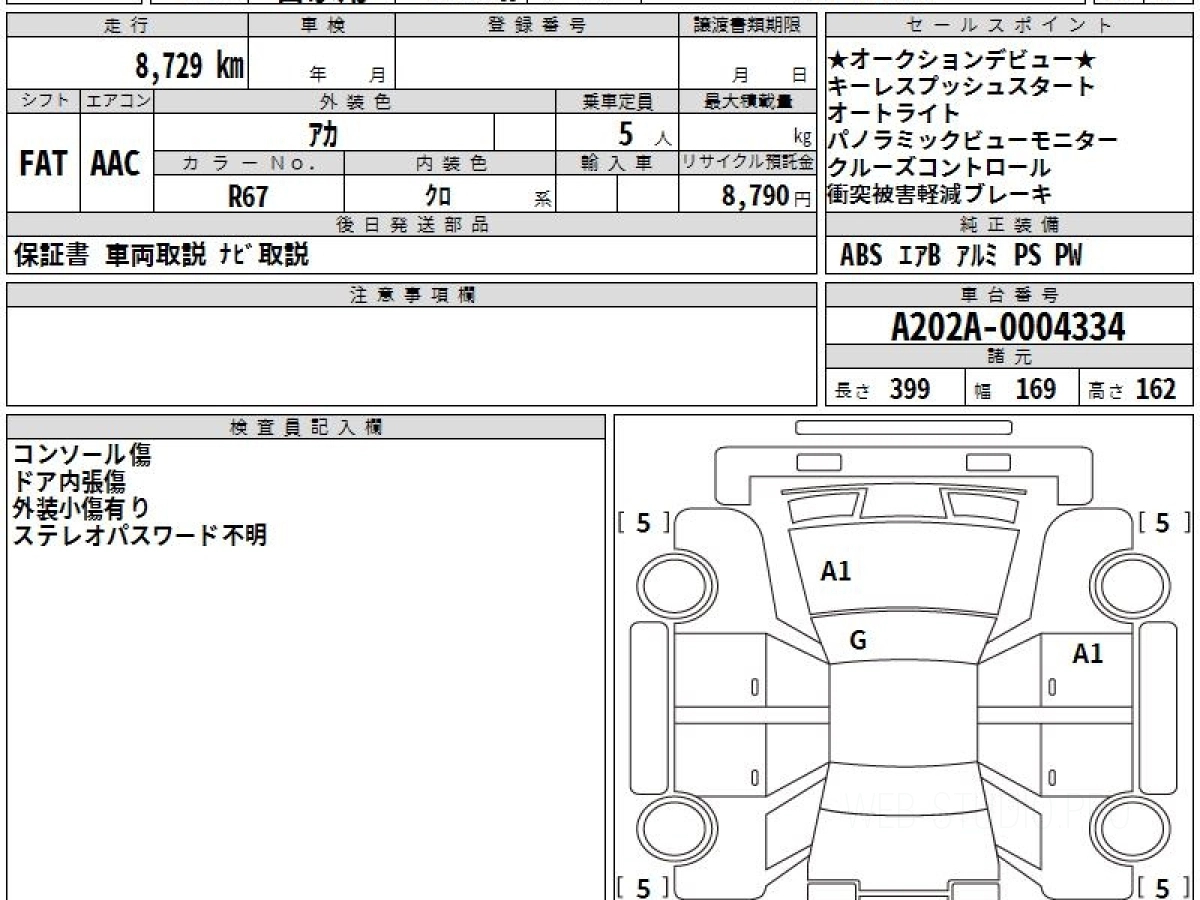Click the 車台番号 header
This screenshot has height=900, width=1200.
click(x=1010, y=294)
